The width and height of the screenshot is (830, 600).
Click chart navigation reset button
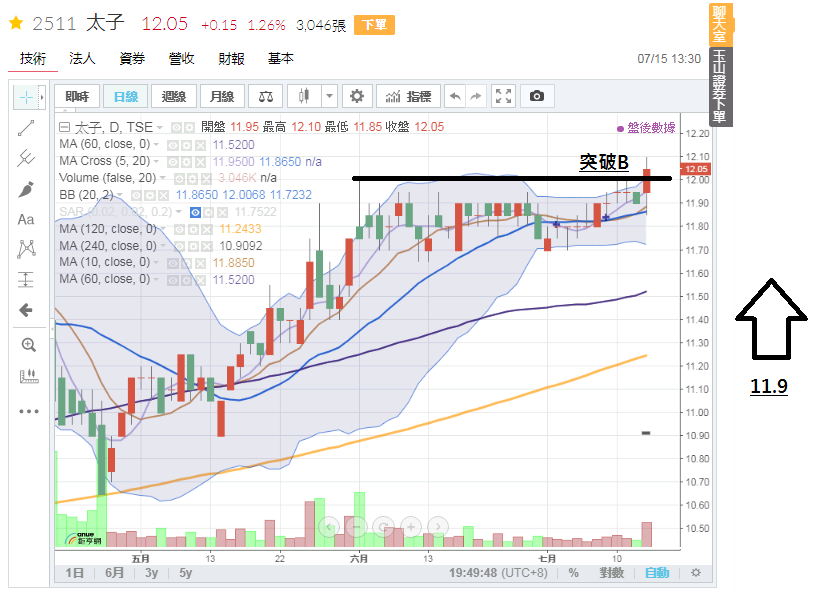[383, 527]
